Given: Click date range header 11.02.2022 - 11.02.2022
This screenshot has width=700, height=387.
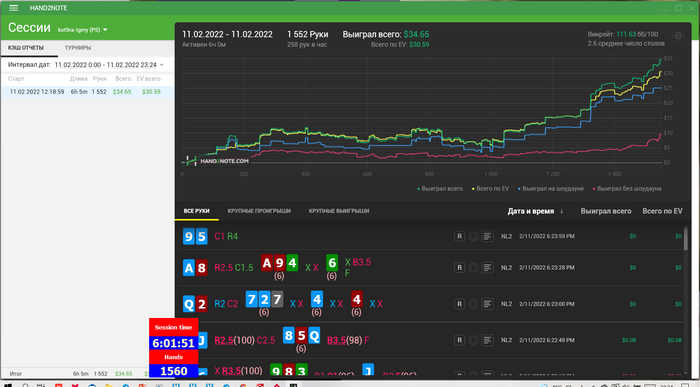Looking at the screenshot, I should pyautogui.click(x=227, y=34).
